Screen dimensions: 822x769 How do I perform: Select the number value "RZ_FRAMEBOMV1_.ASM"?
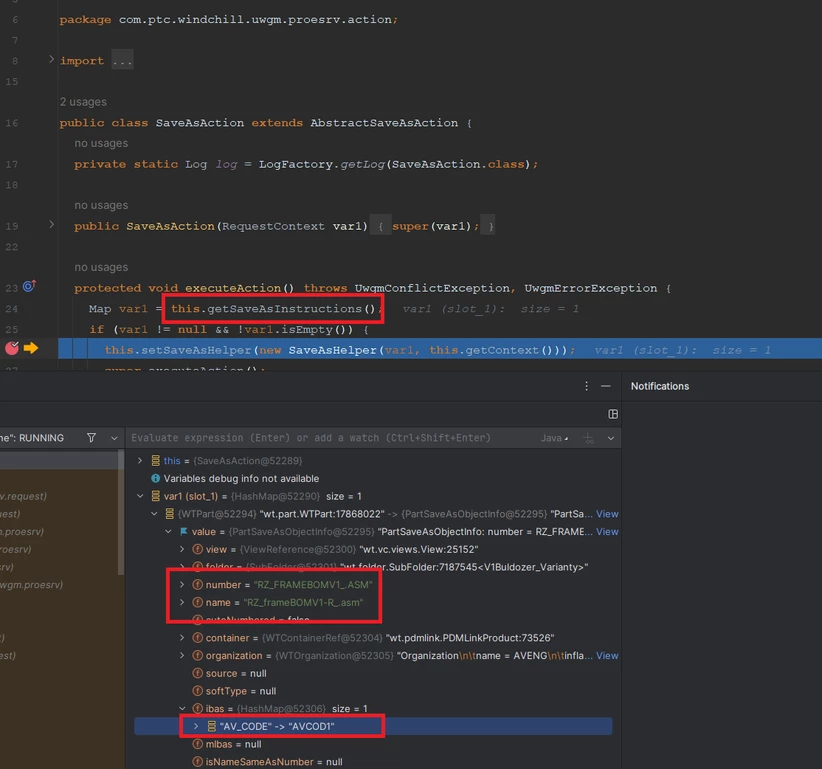(x=313, y=584)
